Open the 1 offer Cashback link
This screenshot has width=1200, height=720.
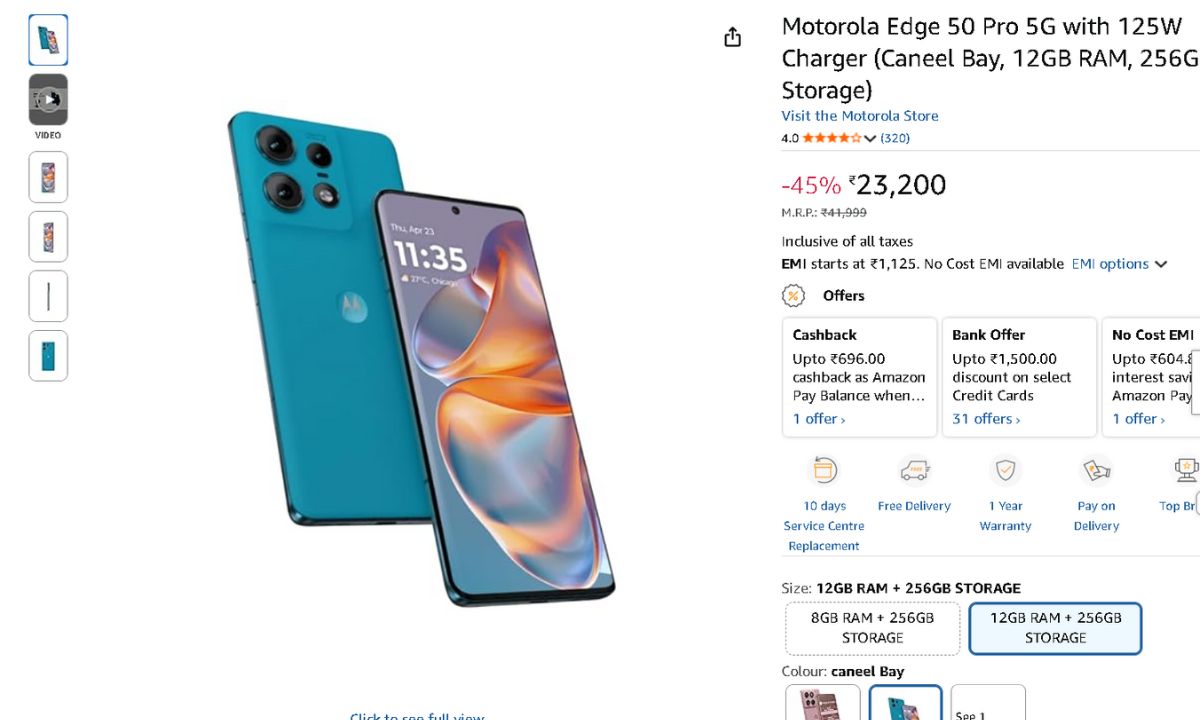coord(819,419)
